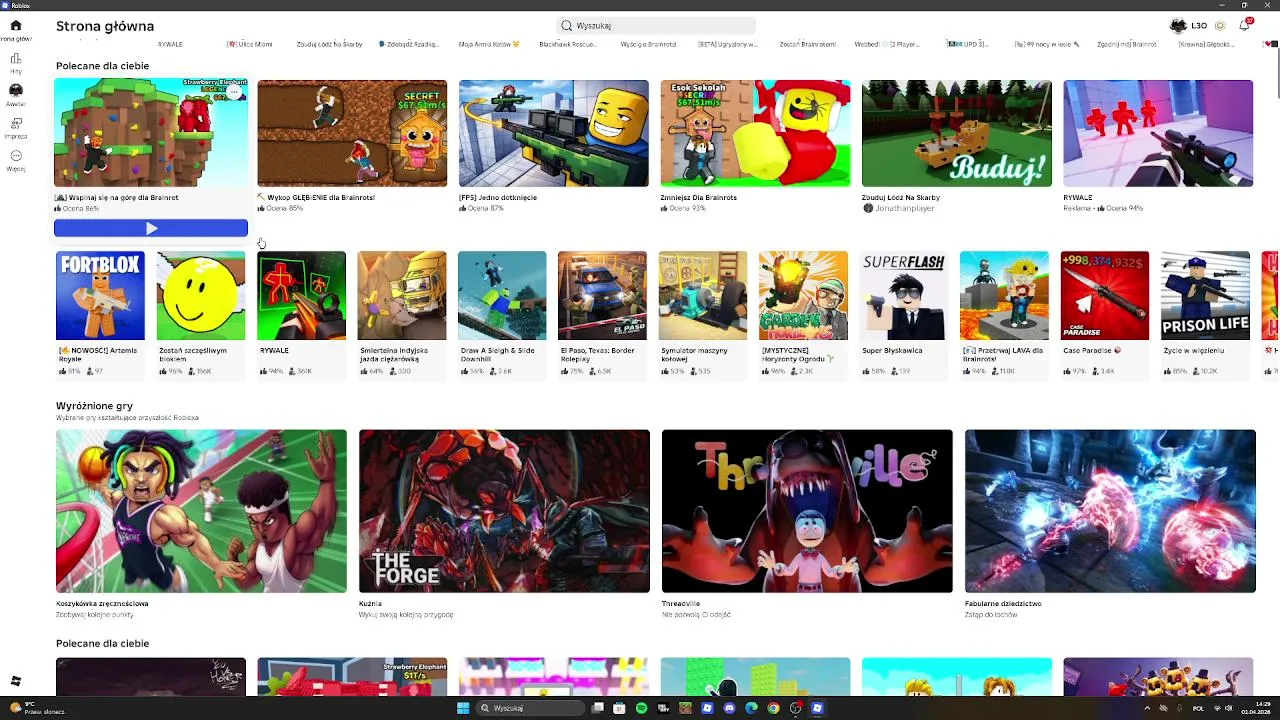This screenshot has height=720, width=1280.
Task: Click the lower Polecane dla ciebie heading
Action: pos(102,643)
